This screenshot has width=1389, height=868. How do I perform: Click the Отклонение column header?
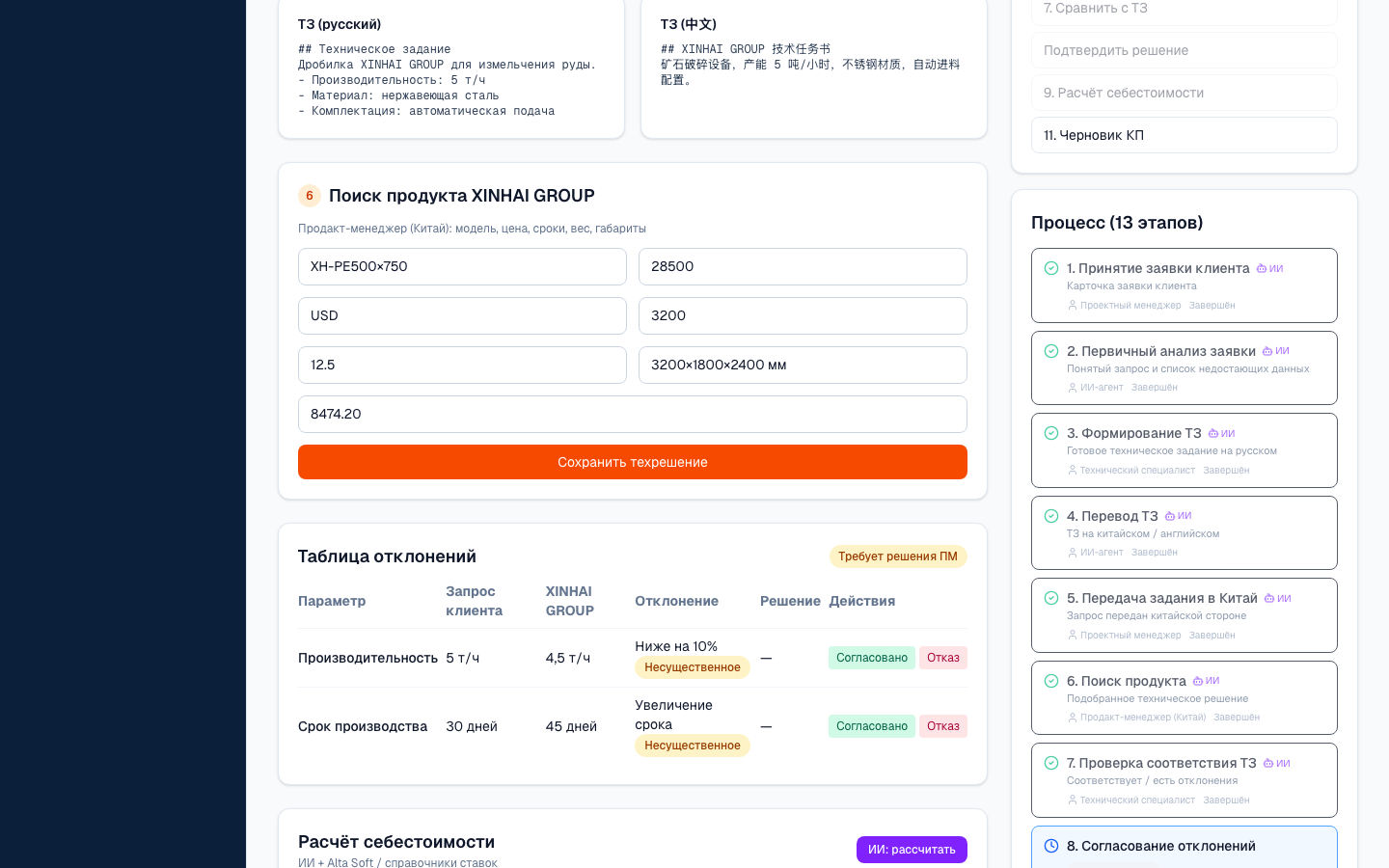click(x=676, y=601)
